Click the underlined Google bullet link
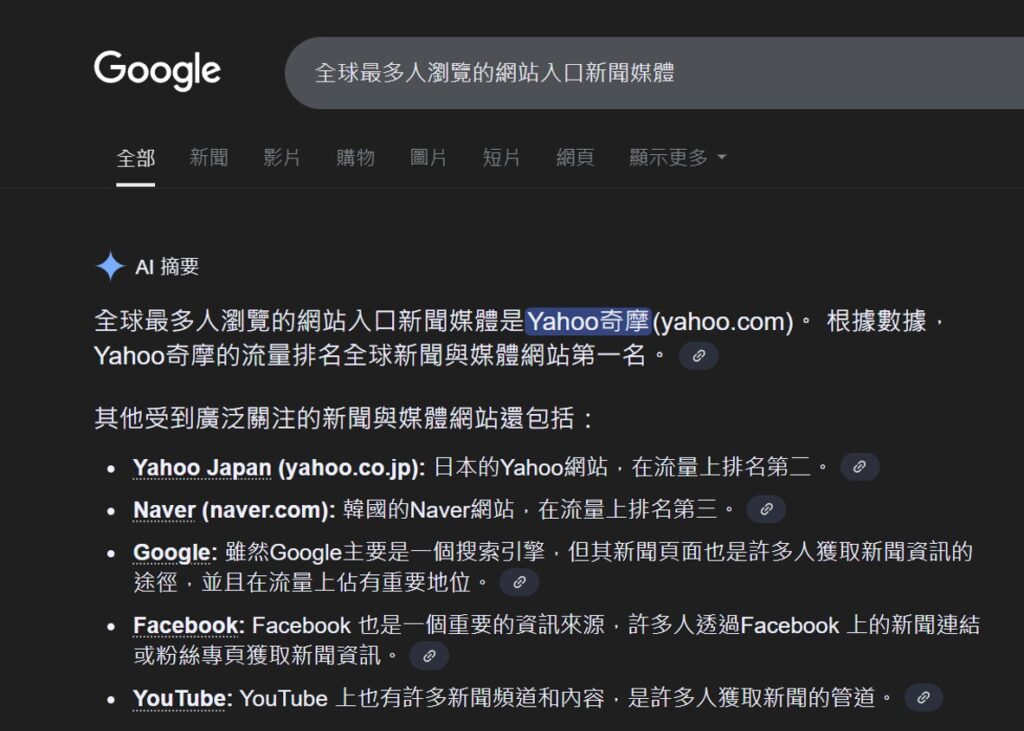 [x=172, y=553]
